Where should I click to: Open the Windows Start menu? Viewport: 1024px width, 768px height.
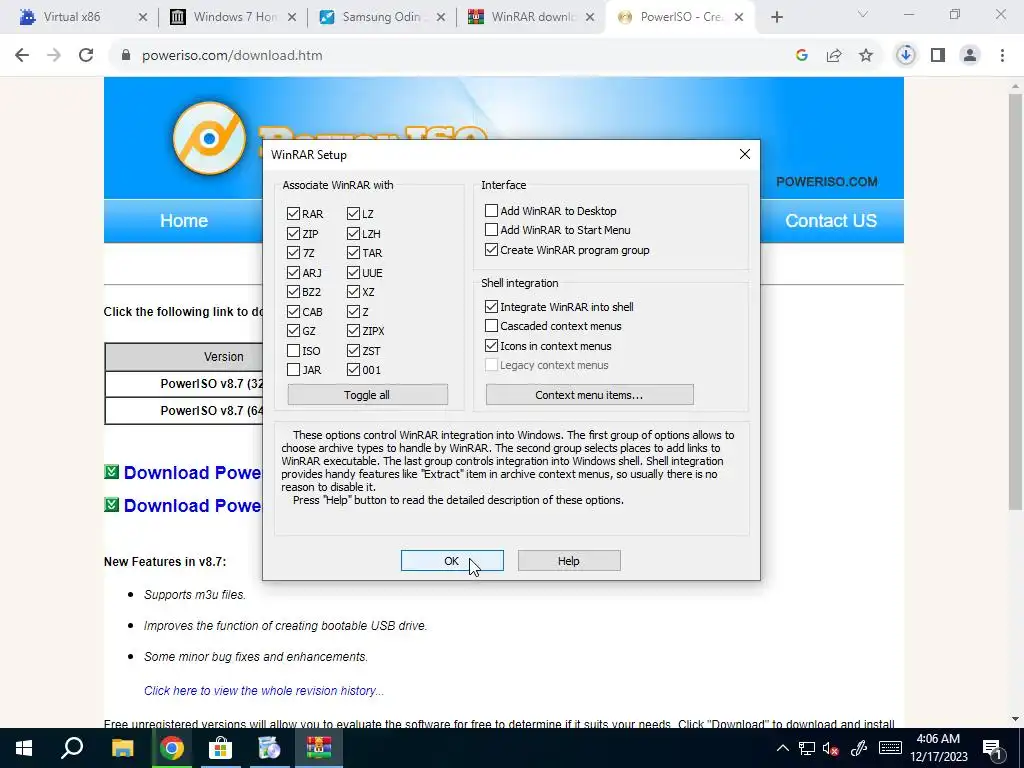pos(24,748)
